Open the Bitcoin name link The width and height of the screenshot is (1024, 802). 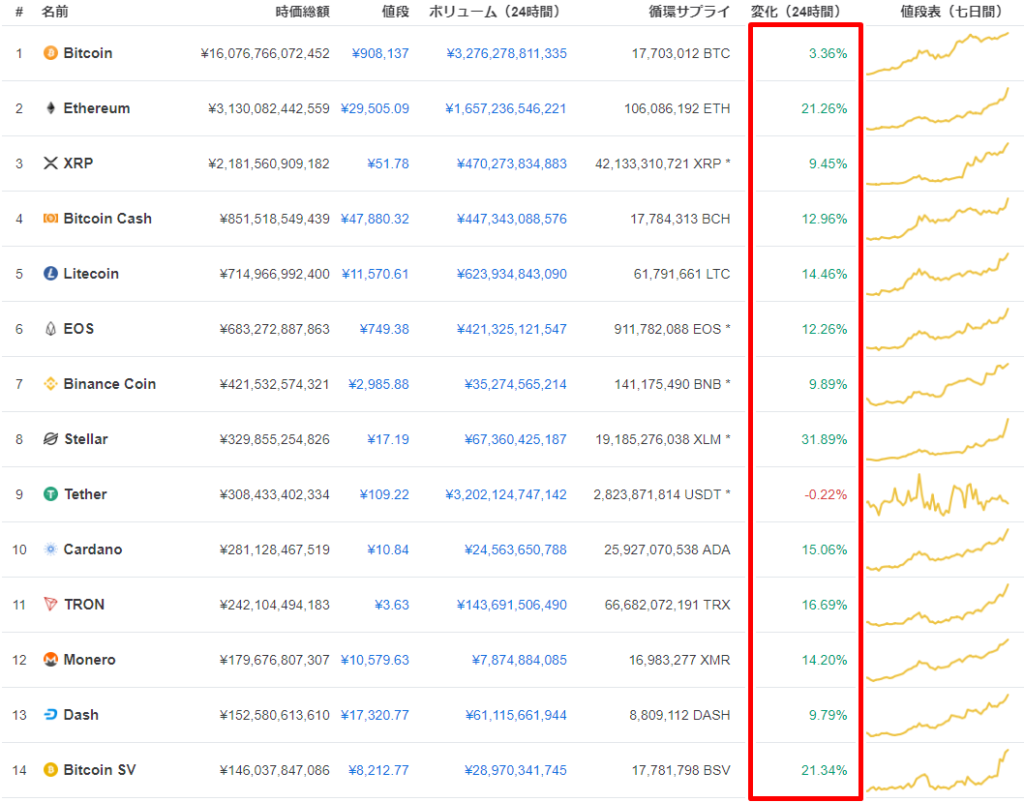tap(88, 53)
